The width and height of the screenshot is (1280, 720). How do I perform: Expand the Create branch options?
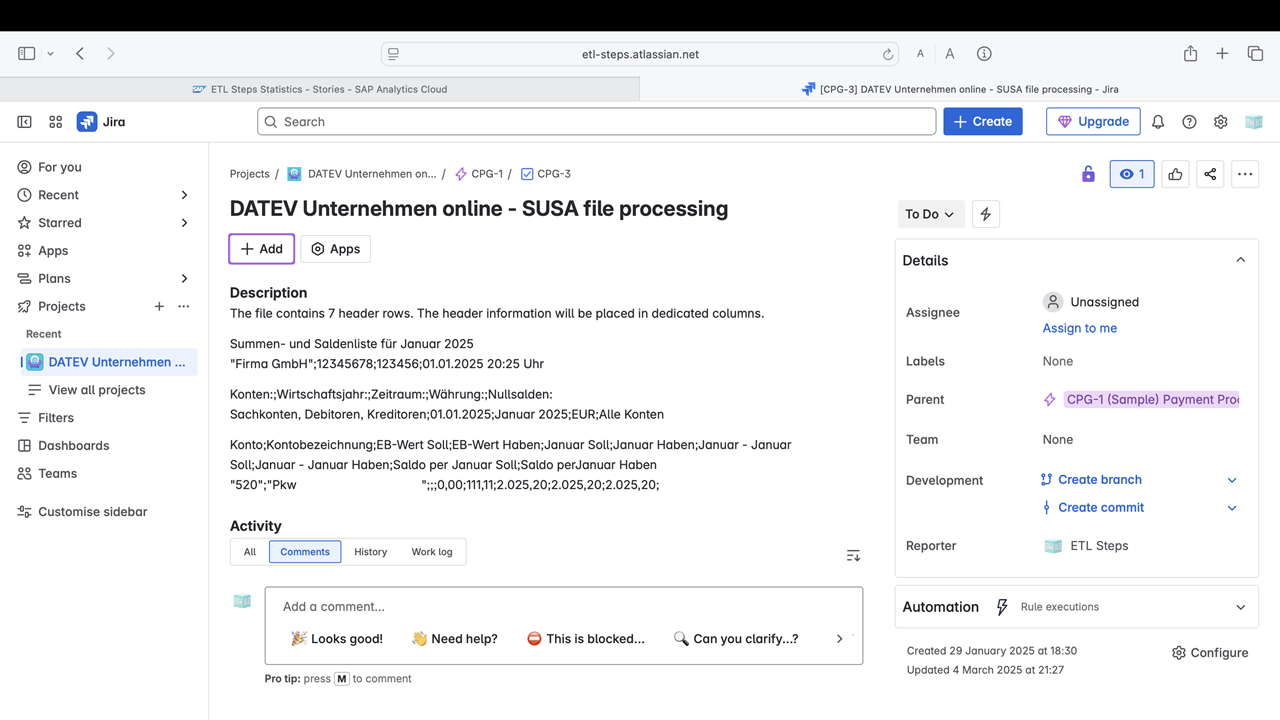tap(1232, 479)
